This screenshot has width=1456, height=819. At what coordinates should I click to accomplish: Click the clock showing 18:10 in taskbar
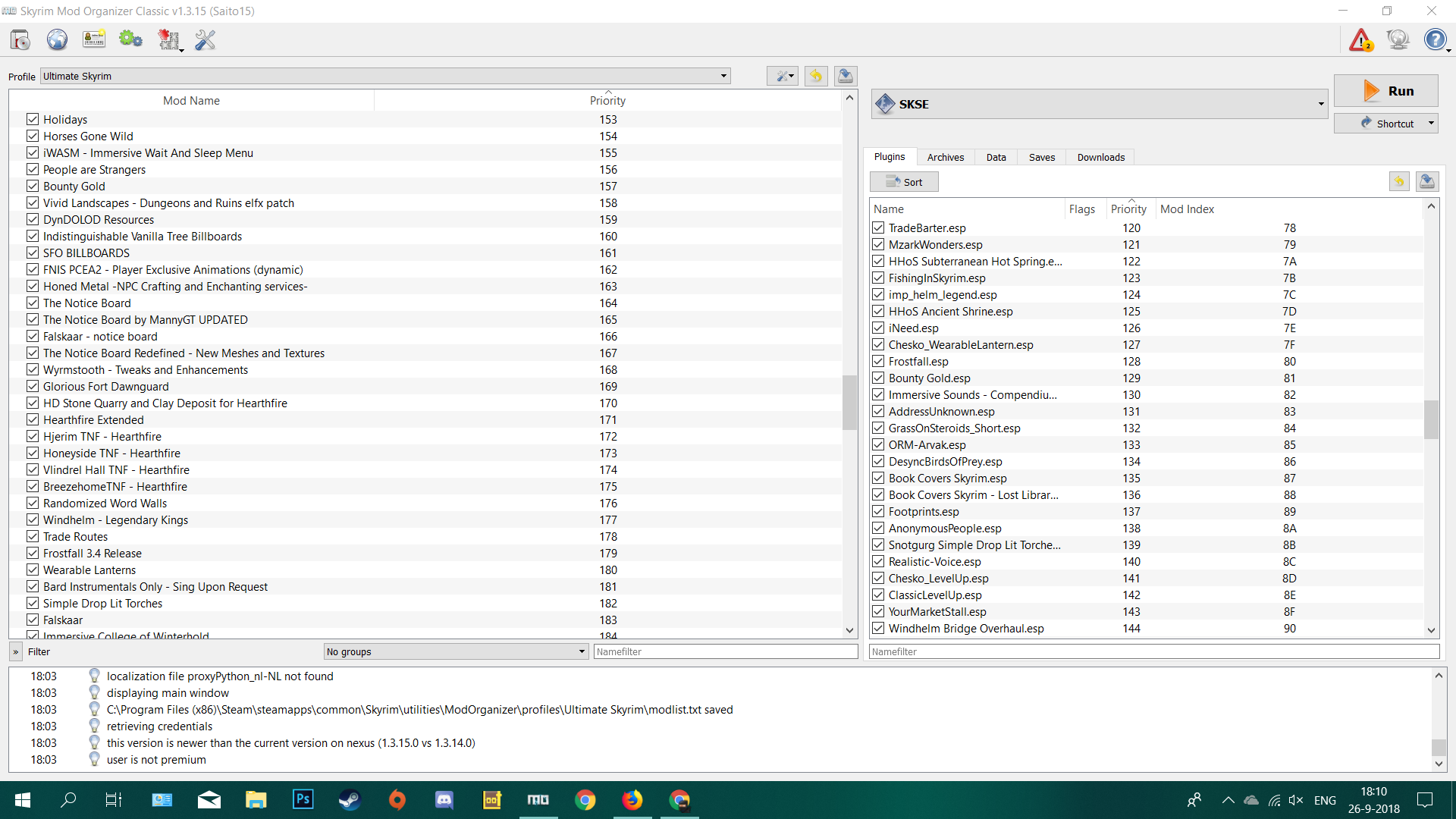1373,791
